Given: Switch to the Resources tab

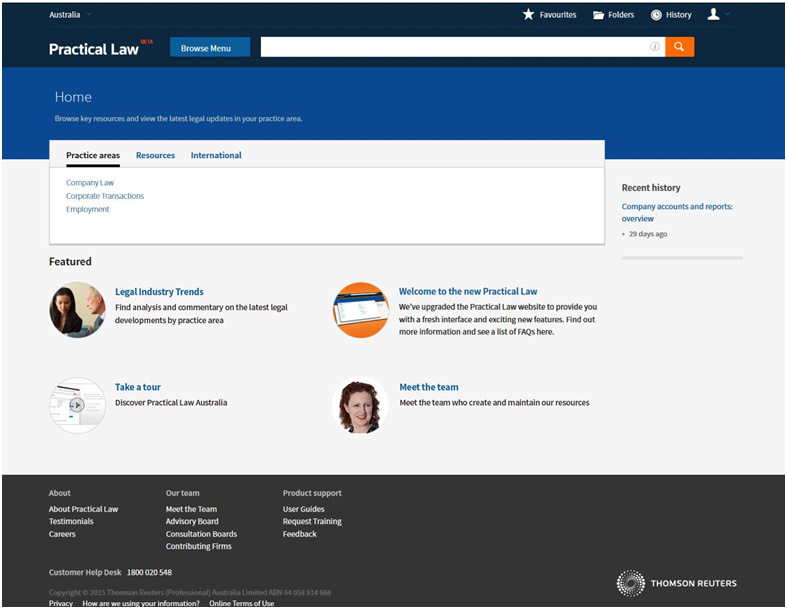Looking at the screenshot, I should tap(155, 155).
